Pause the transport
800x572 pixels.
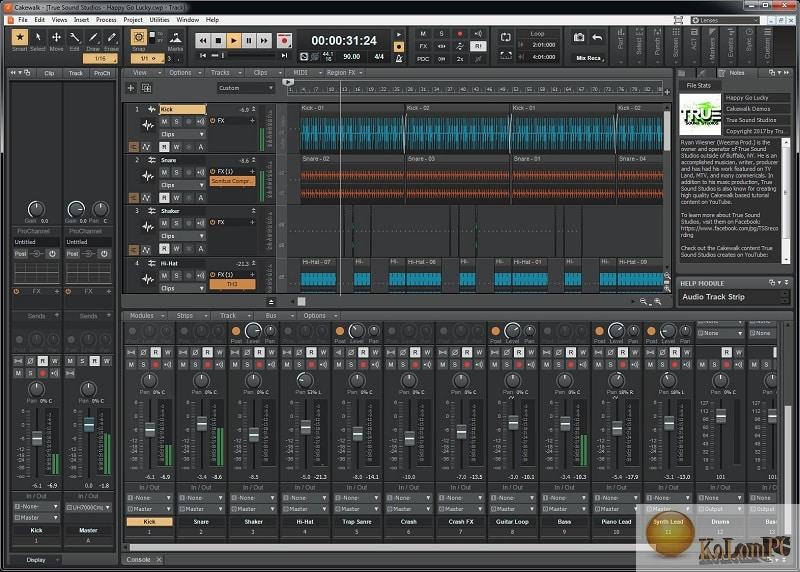249,40
